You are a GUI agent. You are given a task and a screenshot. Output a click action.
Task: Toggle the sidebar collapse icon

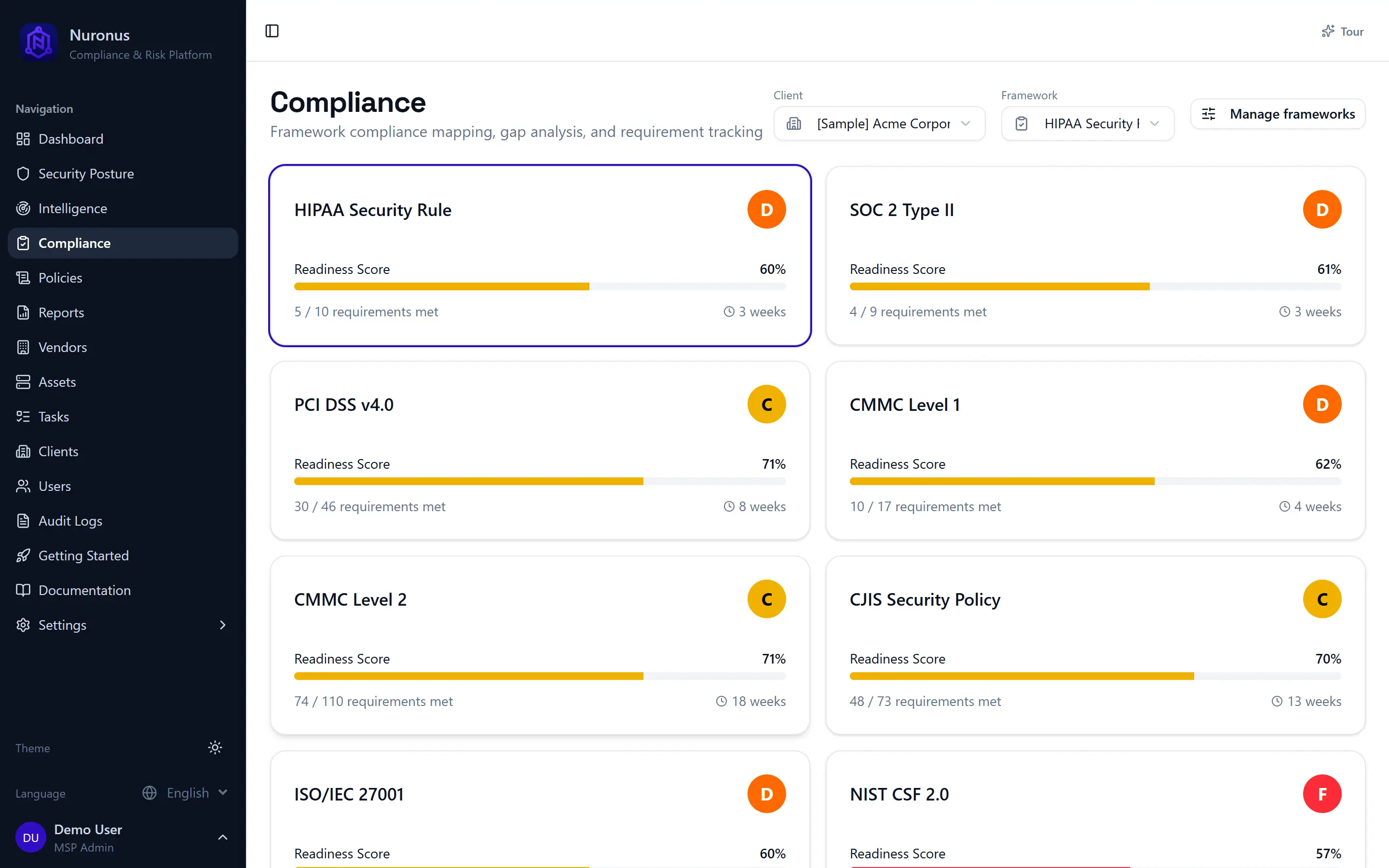click(272, 31)
